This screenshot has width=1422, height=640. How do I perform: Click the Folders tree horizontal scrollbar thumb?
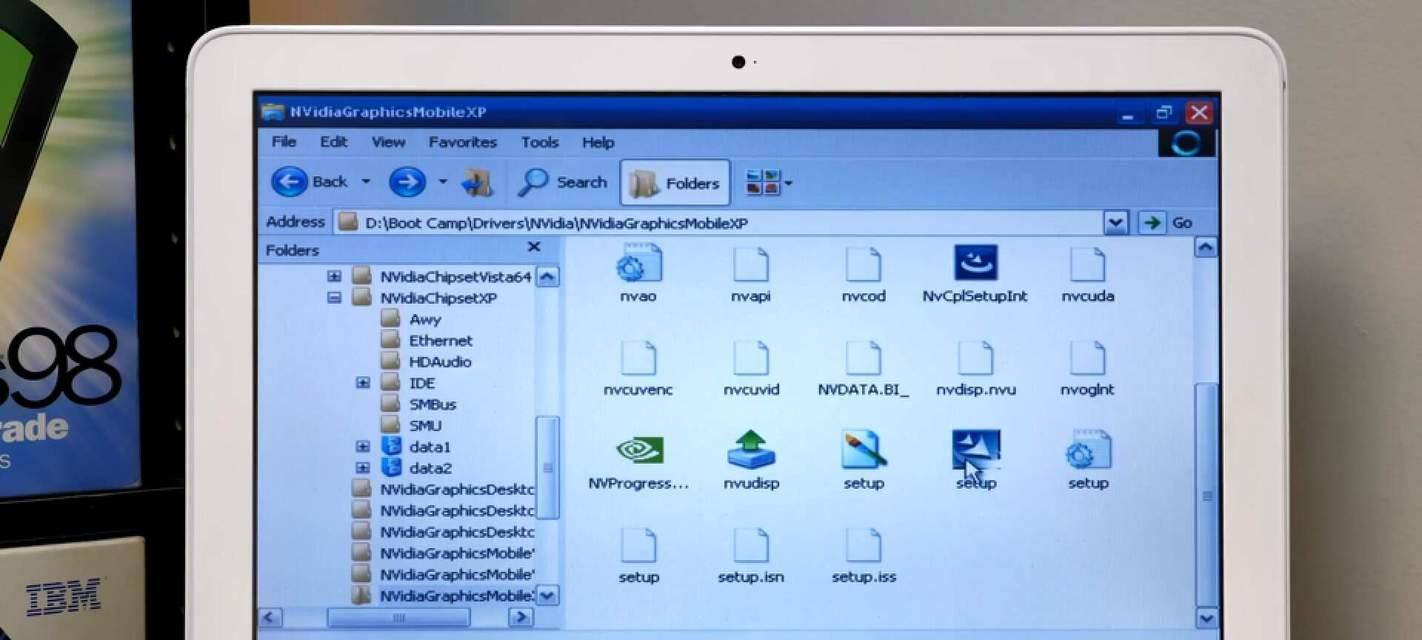coord(398,618)
